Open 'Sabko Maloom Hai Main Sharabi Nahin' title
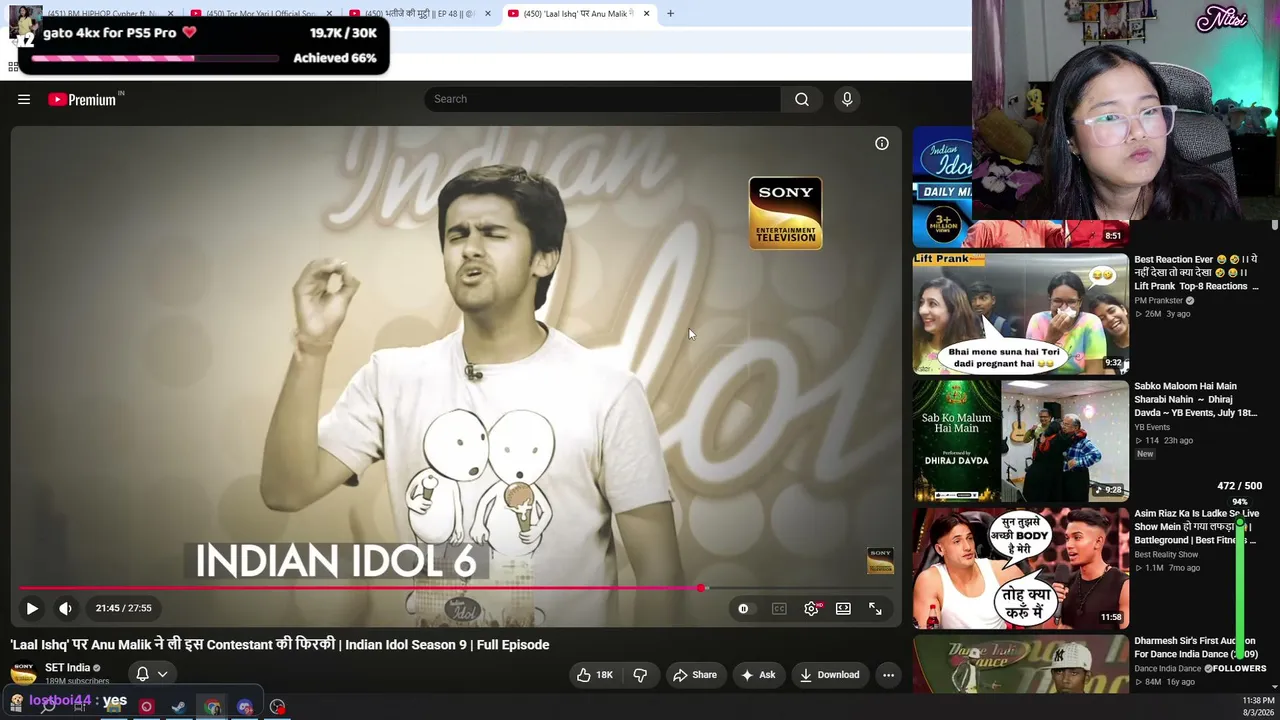 click(1196, 399)
